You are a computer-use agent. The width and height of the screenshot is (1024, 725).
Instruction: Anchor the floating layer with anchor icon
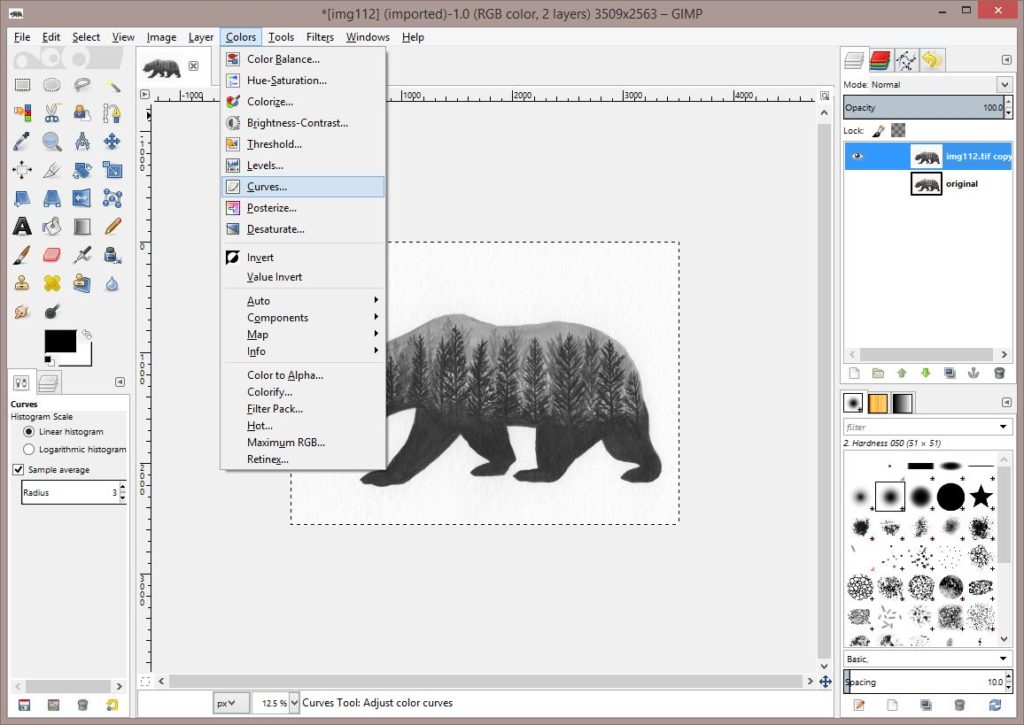973,373
